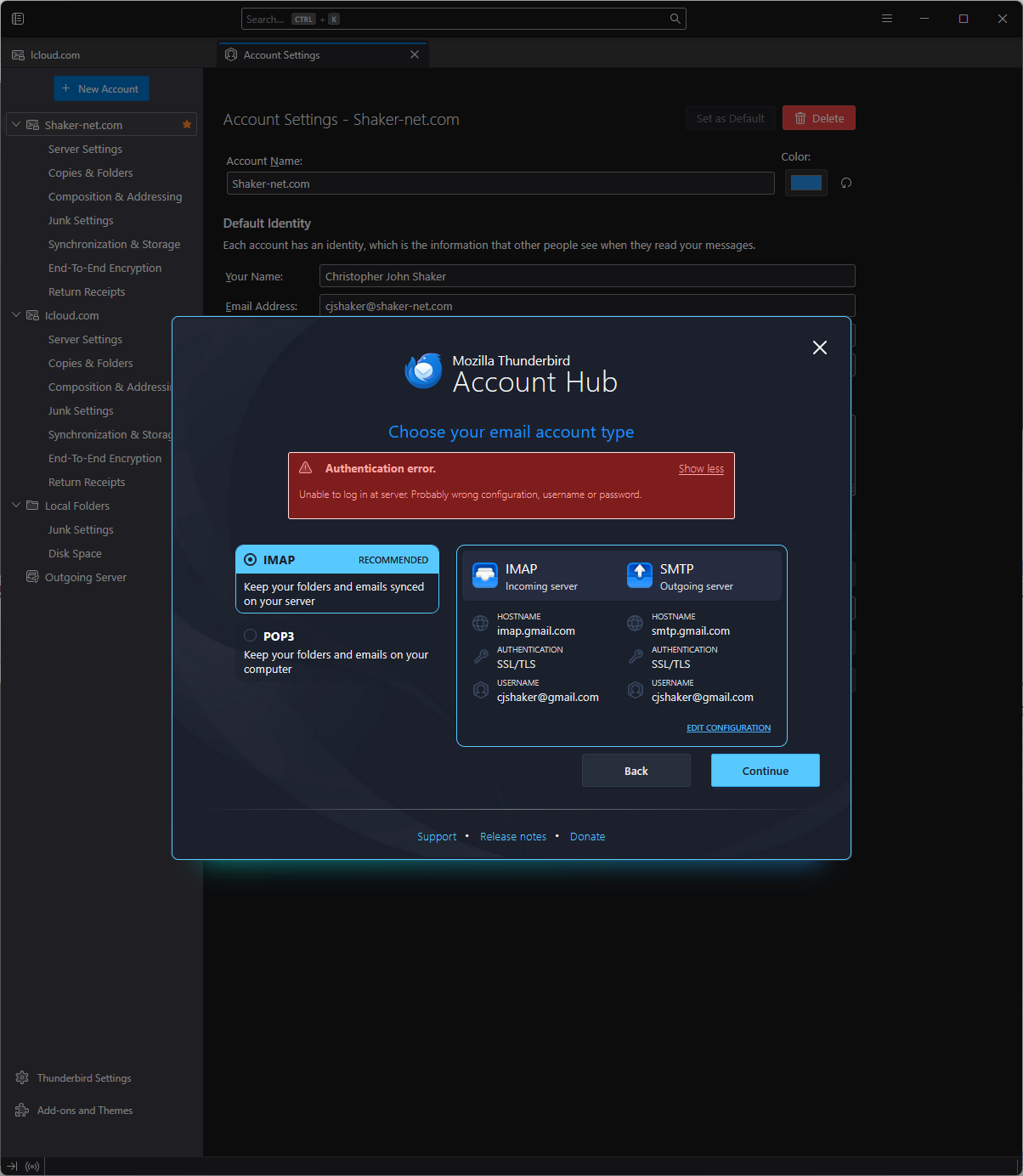The width and height of the screenshot is (1023, 1176).
Task: Click the globe icon beside smtp.gmail.com
Action: [636, 624]
